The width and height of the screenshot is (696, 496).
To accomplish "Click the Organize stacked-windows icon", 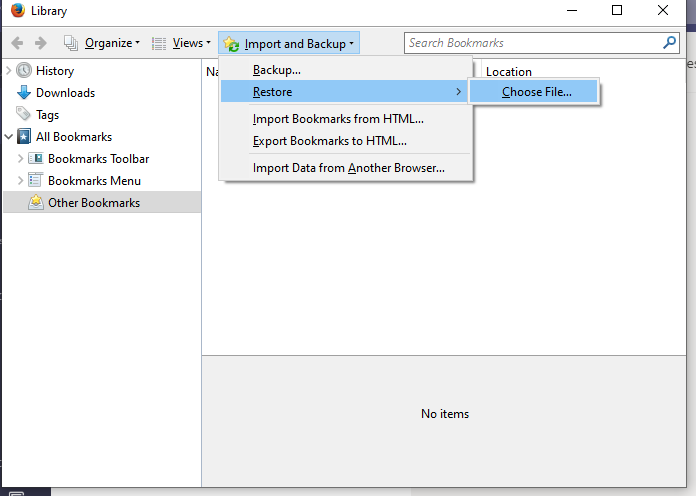I will pyautogui.click(x=71, y=43).
